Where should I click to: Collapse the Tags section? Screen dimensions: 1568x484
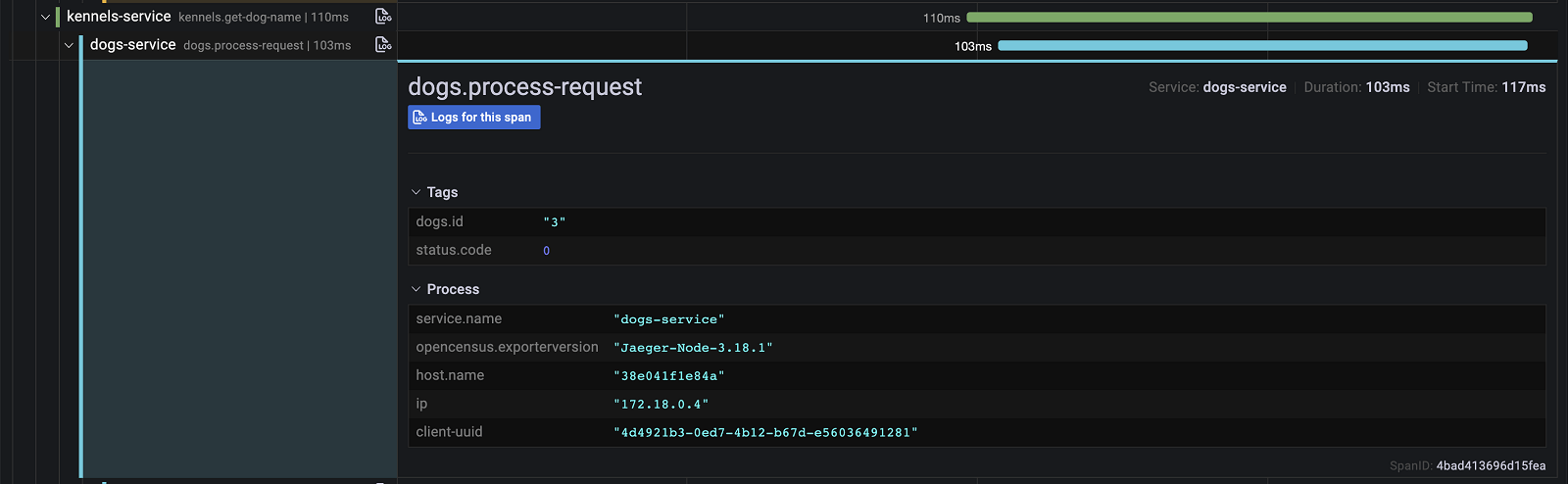[x=416, y=192]
